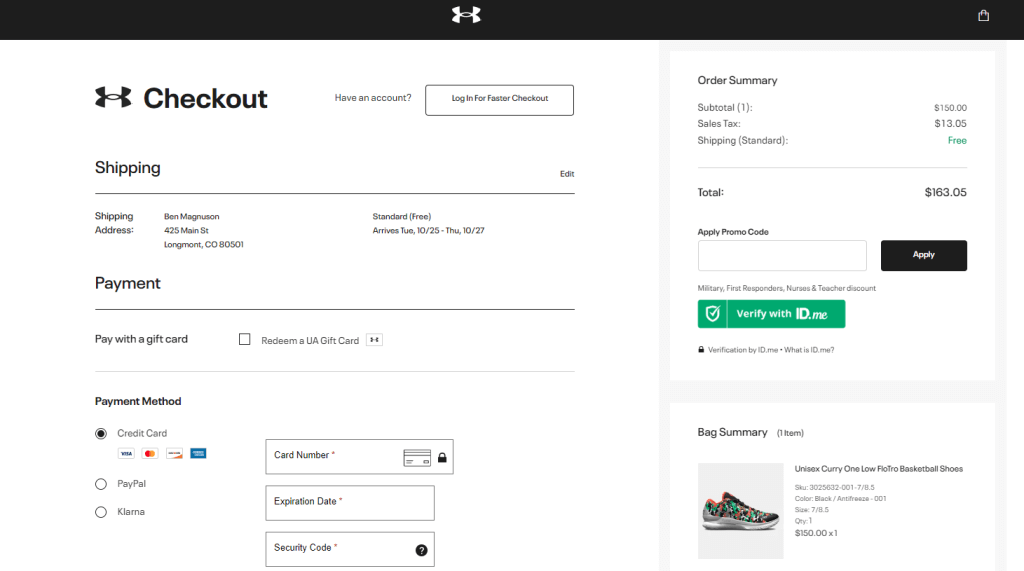The height and width of the screenshot is (571, 1024).
Task: Click the American Express card icon
Action: [x=198, y=453]
